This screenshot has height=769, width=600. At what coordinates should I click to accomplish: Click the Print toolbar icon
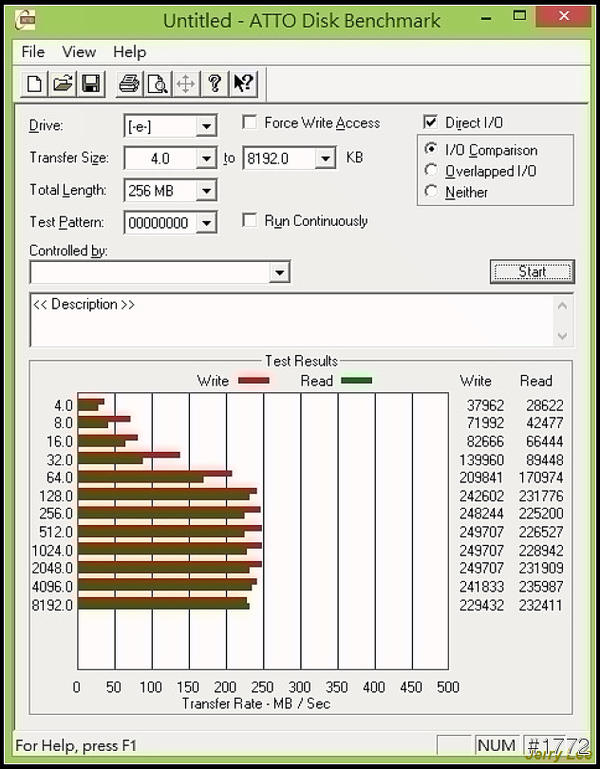(x=128, y=84)
